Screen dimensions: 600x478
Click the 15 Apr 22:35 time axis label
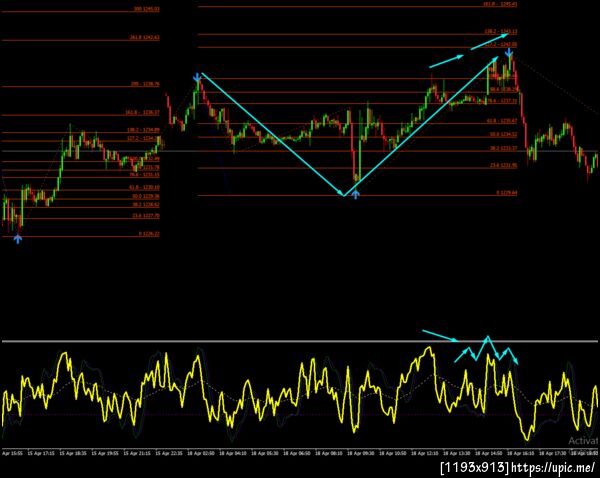pos(171,453)
